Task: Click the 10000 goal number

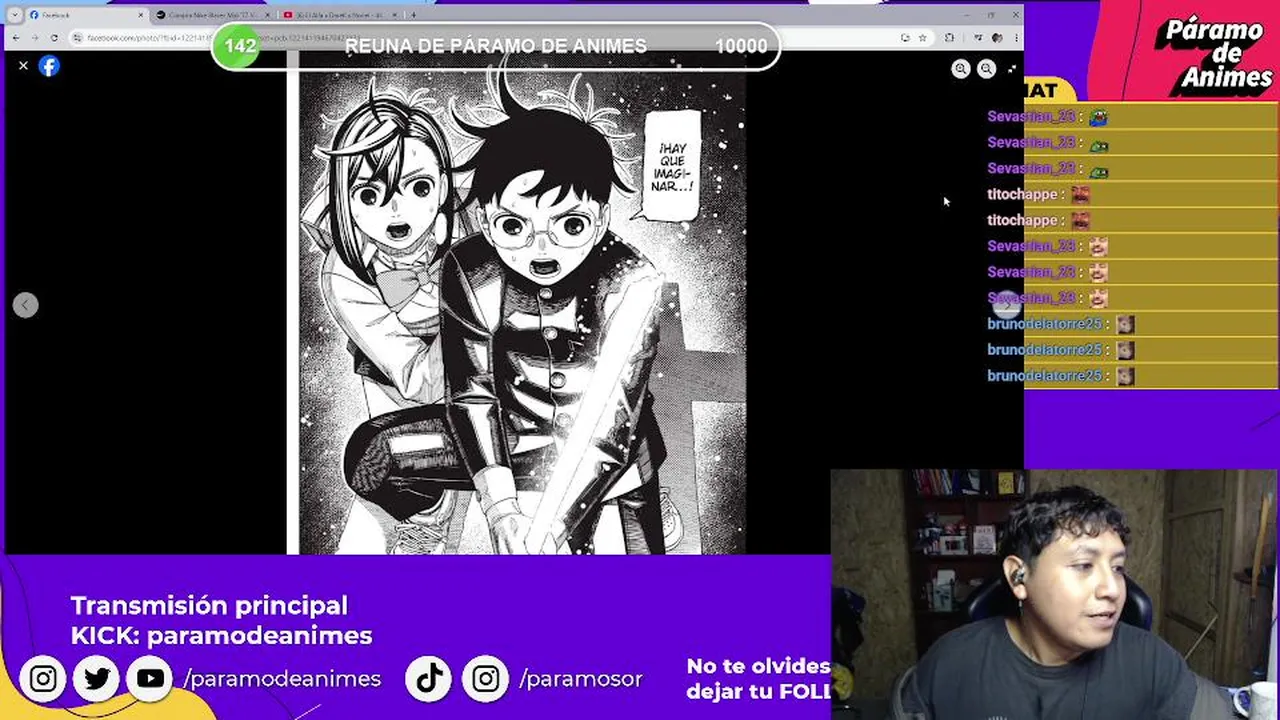Action: click(x=741, y=46)
